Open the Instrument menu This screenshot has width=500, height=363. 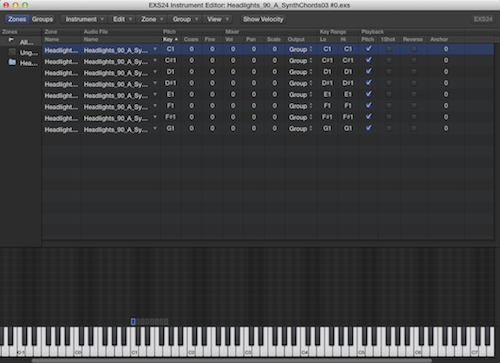[x=84, y=19]
